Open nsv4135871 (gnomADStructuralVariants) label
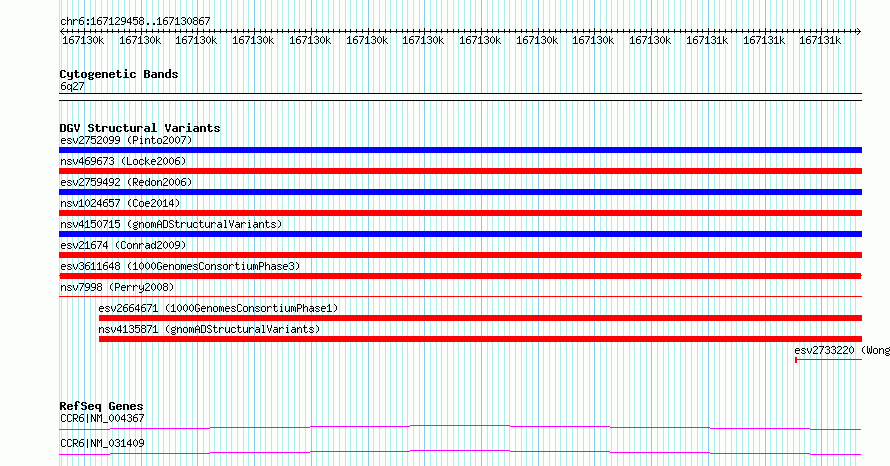 tap(209, 329)
